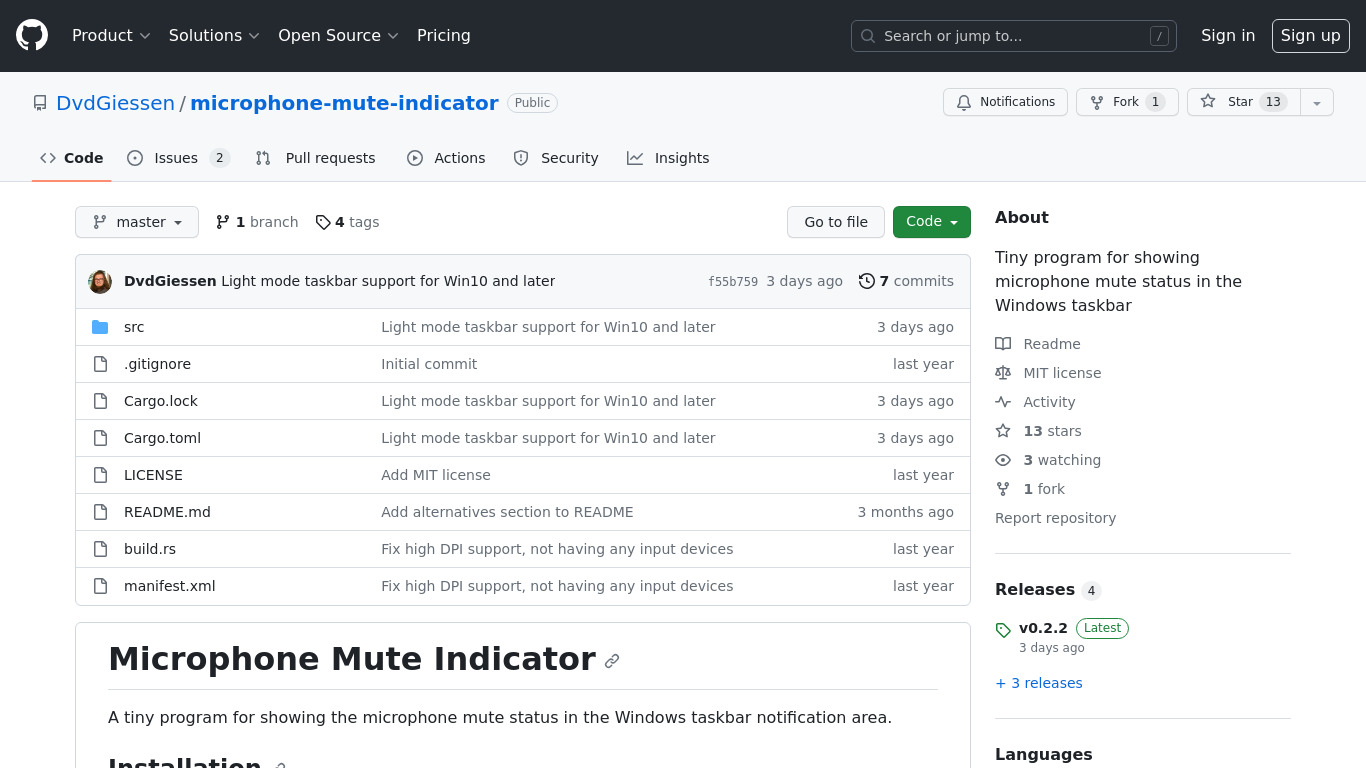Open the Cargo.toml file

162,438
